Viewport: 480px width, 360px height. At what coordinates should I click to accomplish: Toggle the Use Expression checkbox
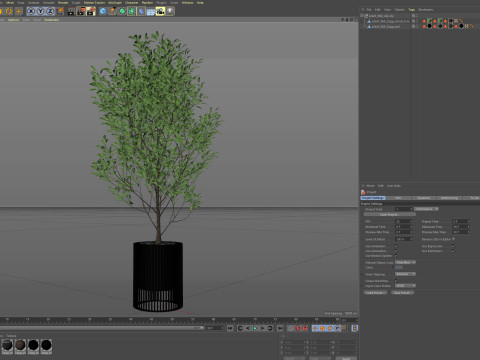pyautogui.click(x=453, y=246)
